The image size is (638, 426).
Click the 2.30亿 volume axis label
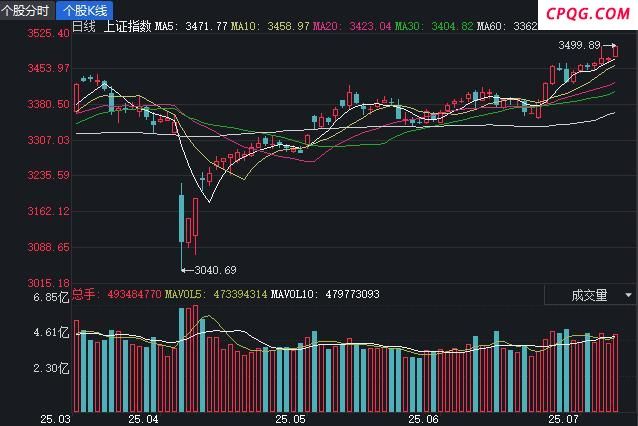pyautogui.click(x=51, y=369)
